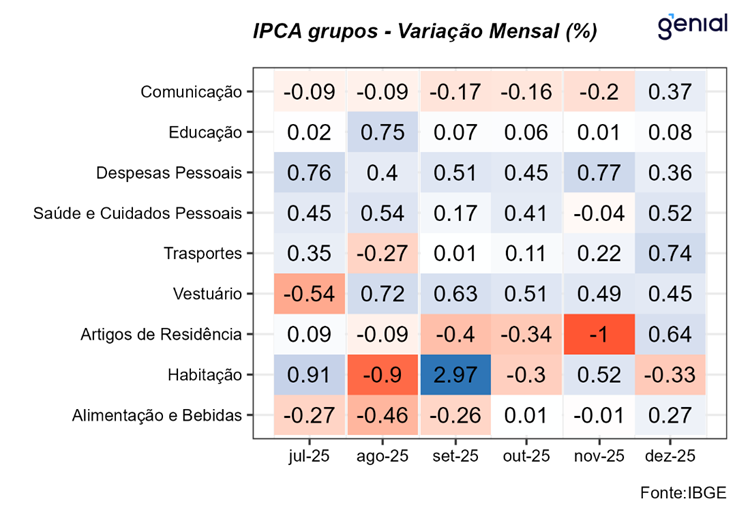
Task: Click the Despesas Pessoais row label
Action: [x=169, y=173]
